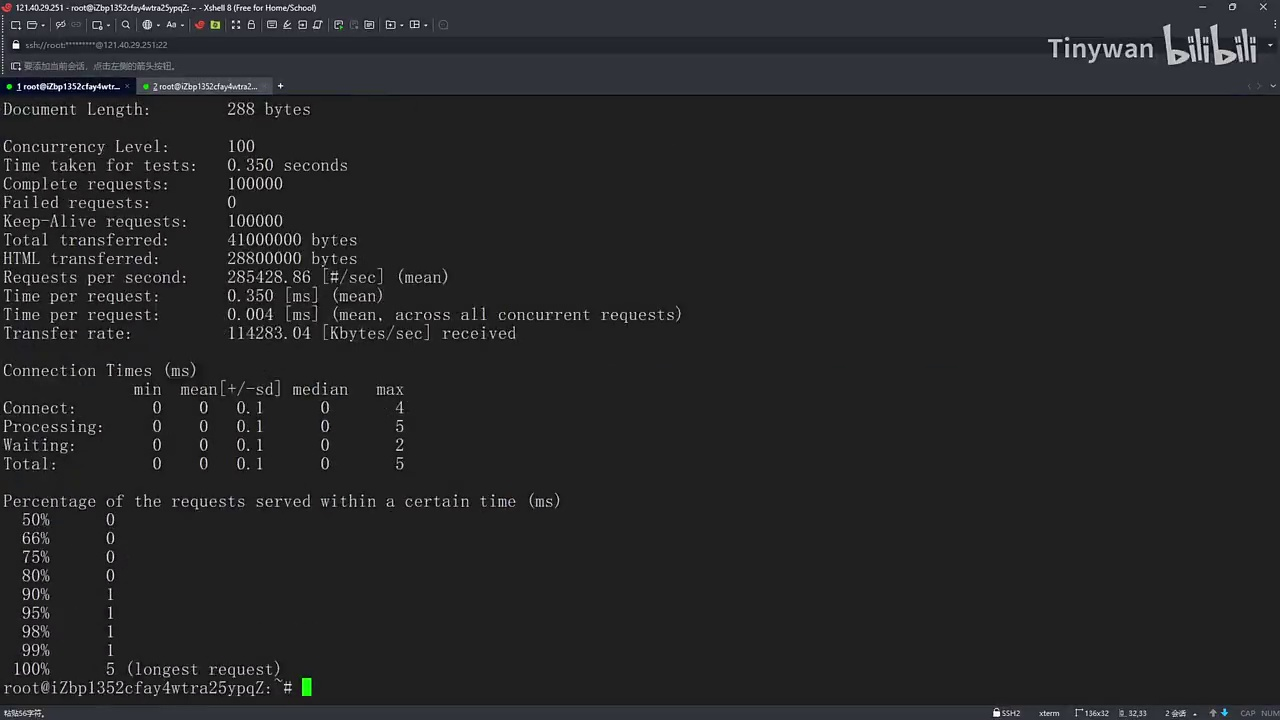Expand the layout arrangement dropdown arrow
Screen dimensions: 1280x720
click(x=425, y=25)
